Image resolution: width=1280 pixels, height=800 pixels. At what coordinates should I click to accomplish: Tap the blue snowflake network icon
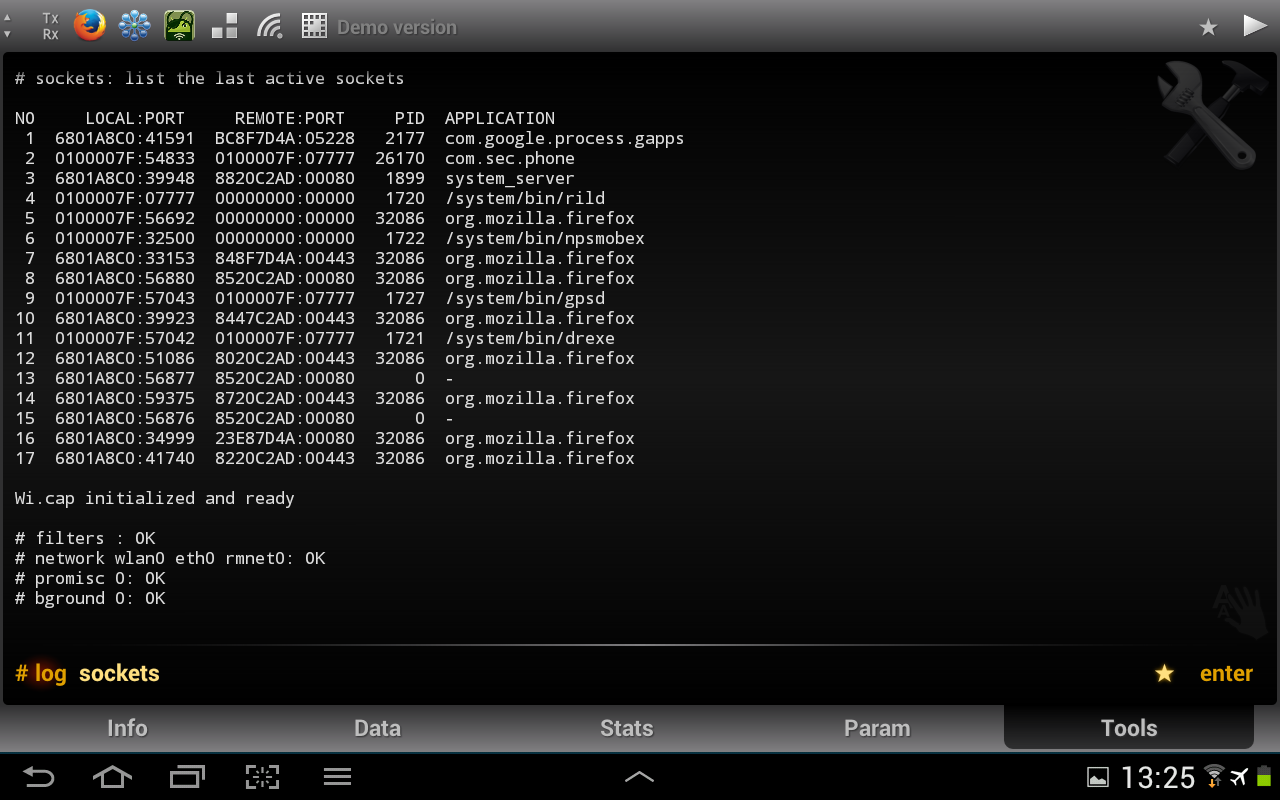point(135,25)
